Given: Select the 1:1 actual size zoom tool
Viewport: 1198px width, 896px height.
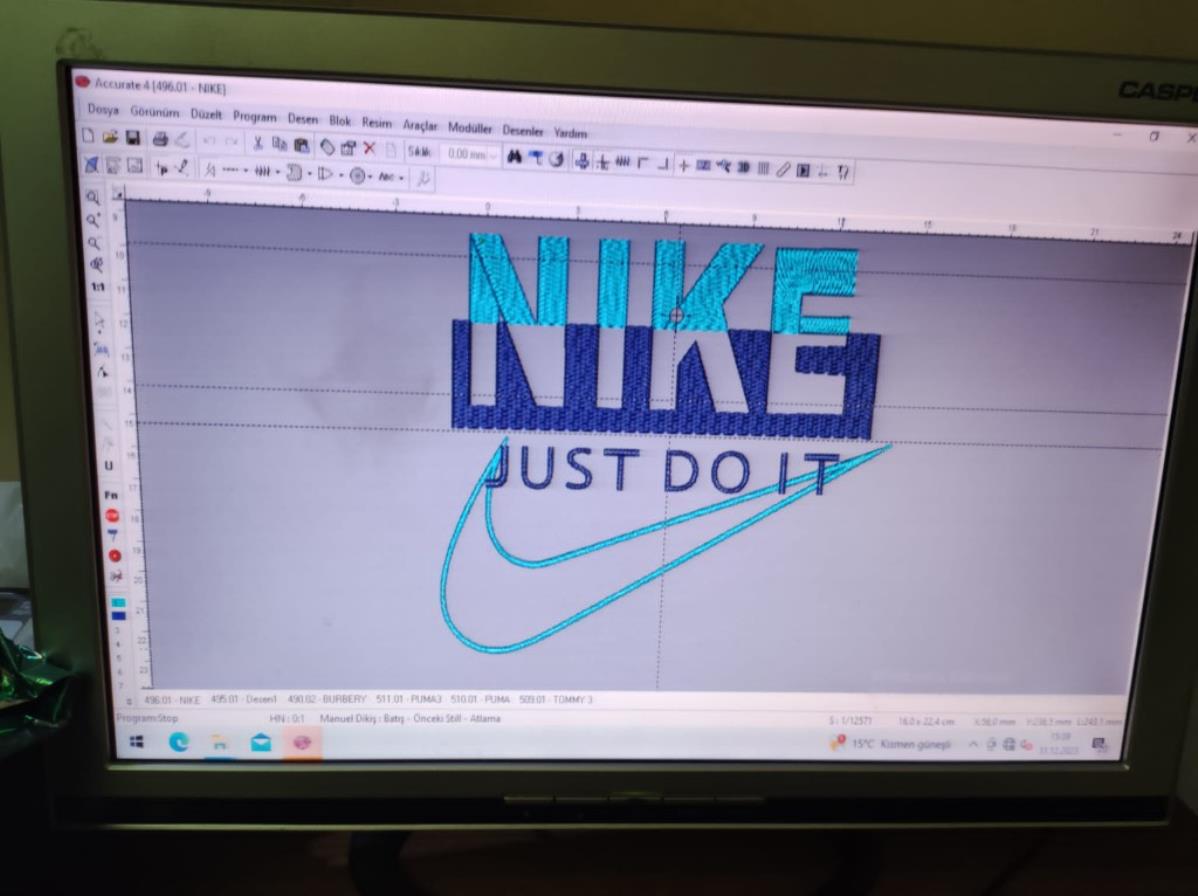Looking at the screenshot, I should pyautogui.click(x=98, y=287).
